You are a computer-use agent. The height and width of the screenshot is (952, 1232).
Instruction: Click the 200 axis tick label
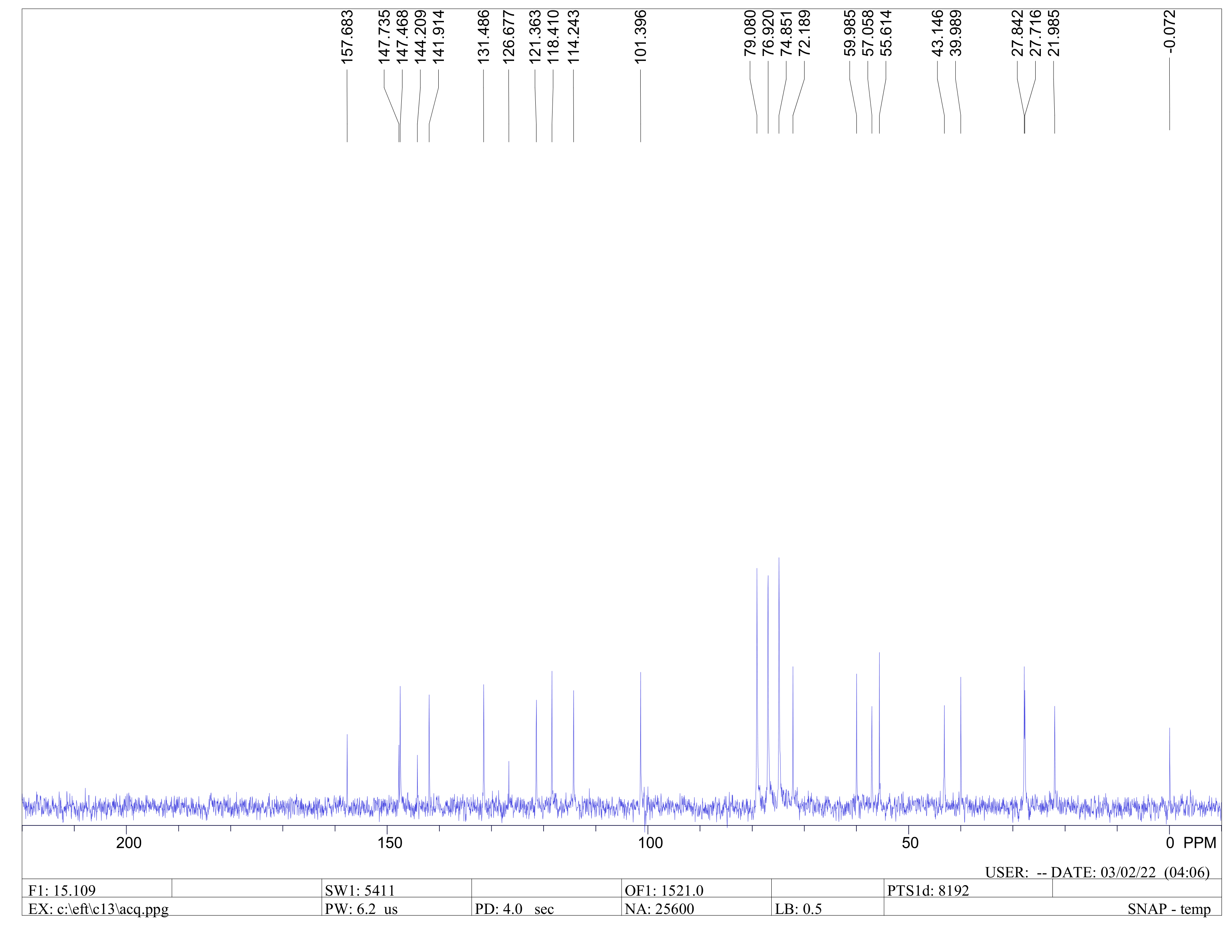[x=129, y=843]
